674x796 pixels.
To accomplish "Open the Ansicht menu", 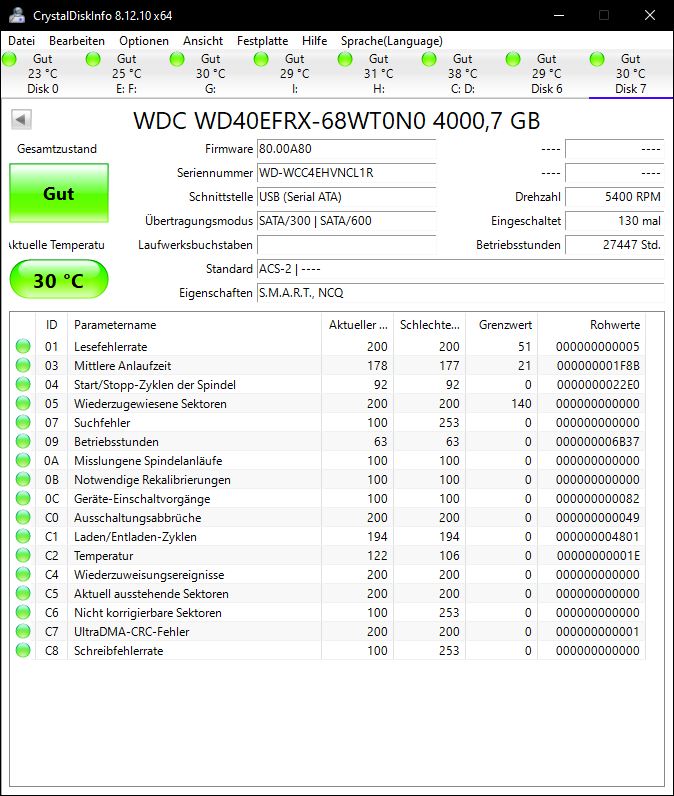I will pyautogui.click(x=203, y=41).
